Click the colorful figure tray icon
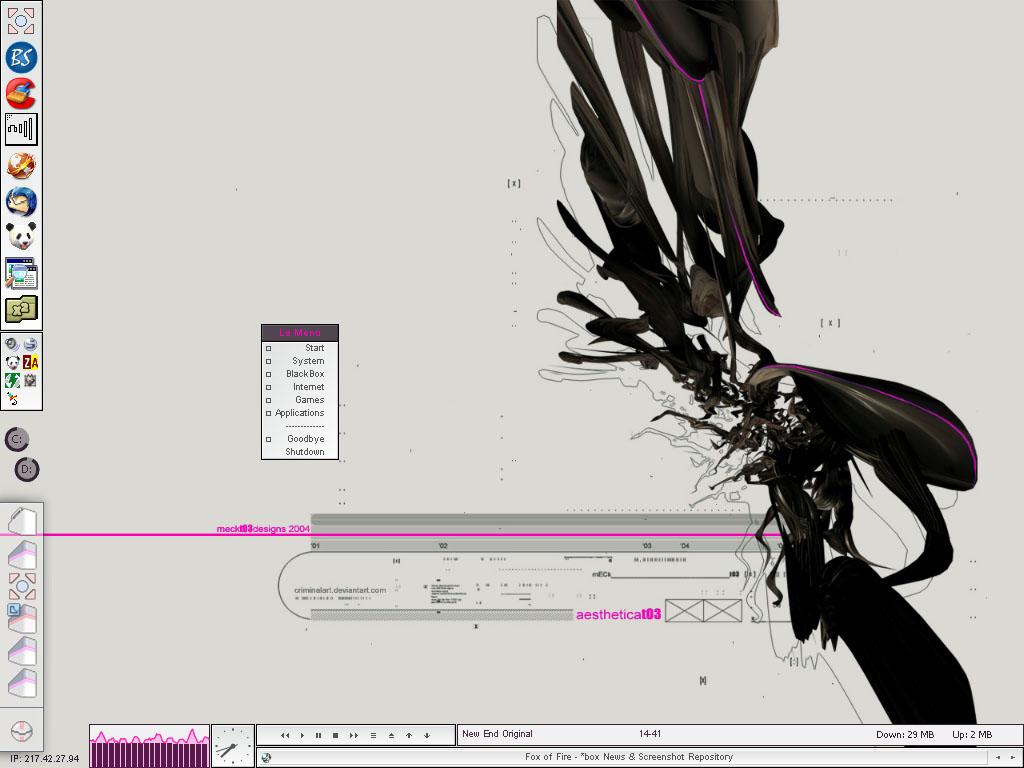The image size is (1024, 768). (12, 398)
